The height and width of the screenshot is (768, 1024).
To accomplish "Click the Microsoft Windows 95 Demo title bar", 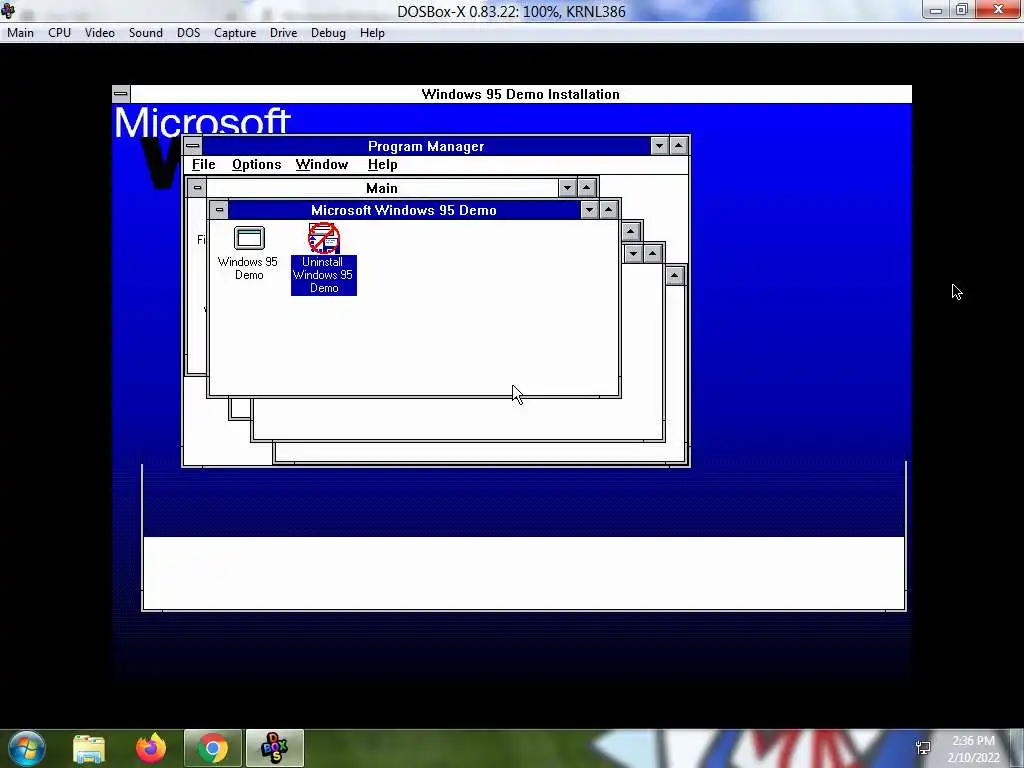I will click(404, 210).
